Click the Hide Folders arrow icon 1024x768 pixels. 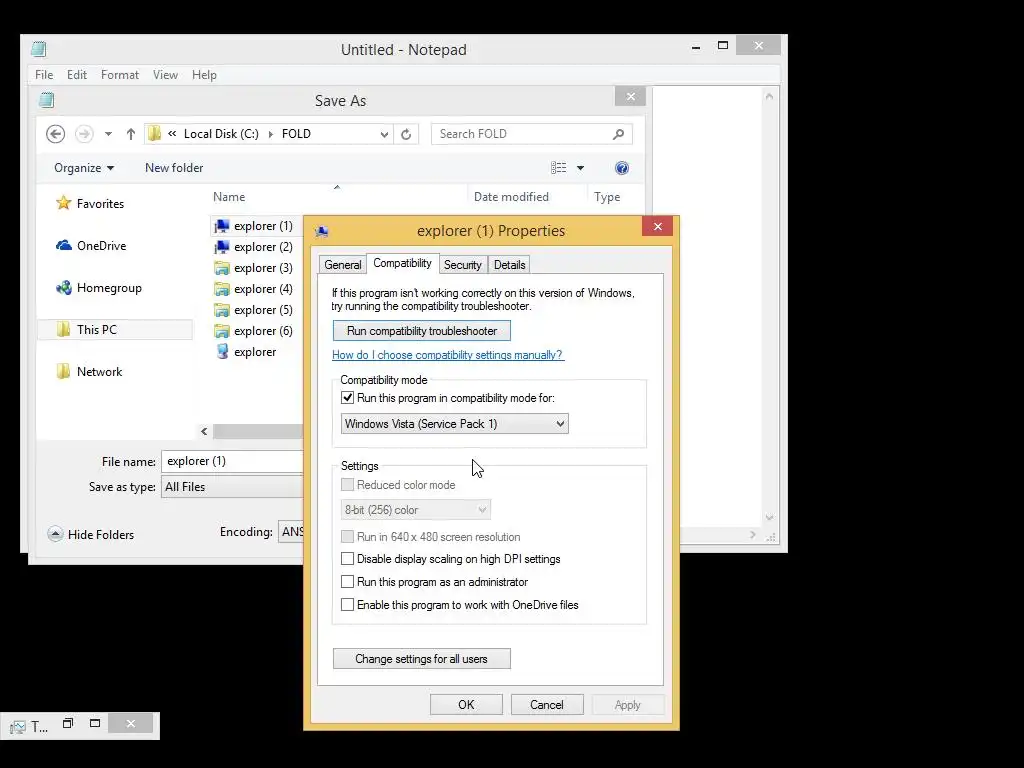point(56,534)
